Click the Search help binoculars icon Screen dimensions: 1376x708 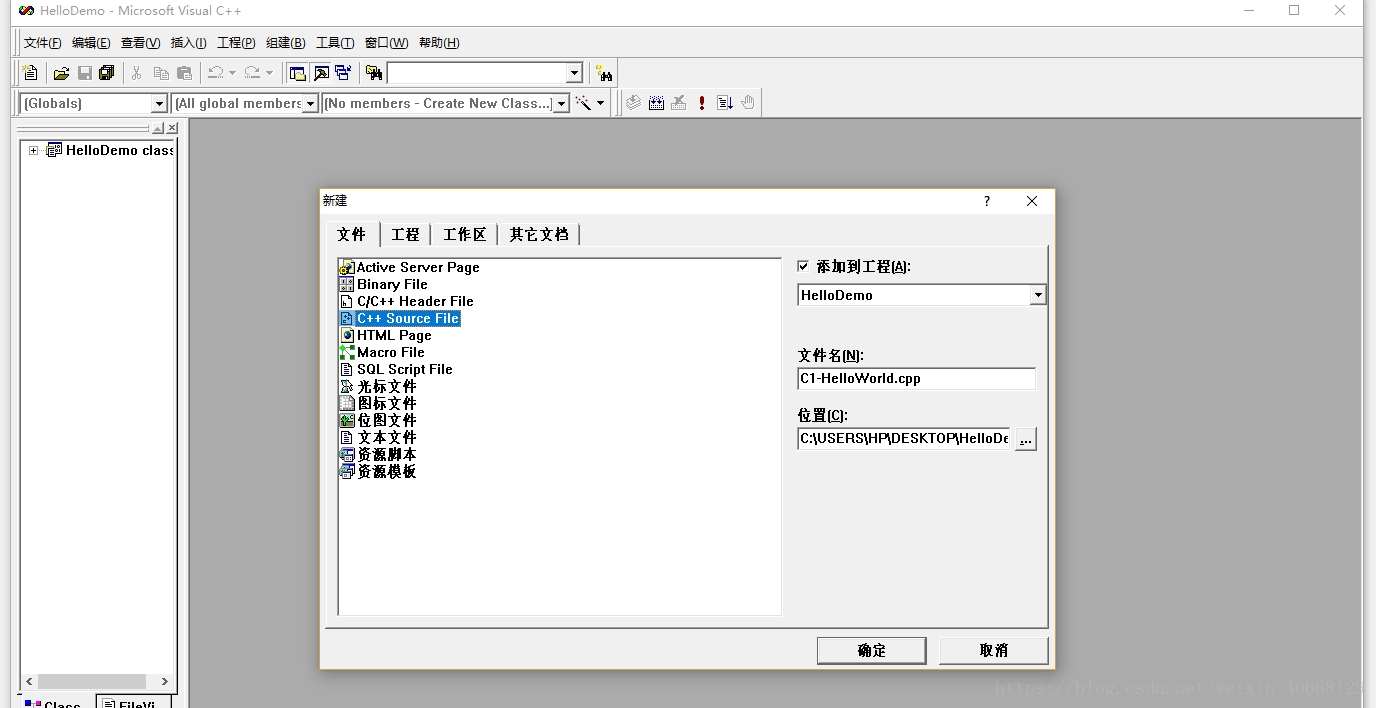[x=604, y=73]
